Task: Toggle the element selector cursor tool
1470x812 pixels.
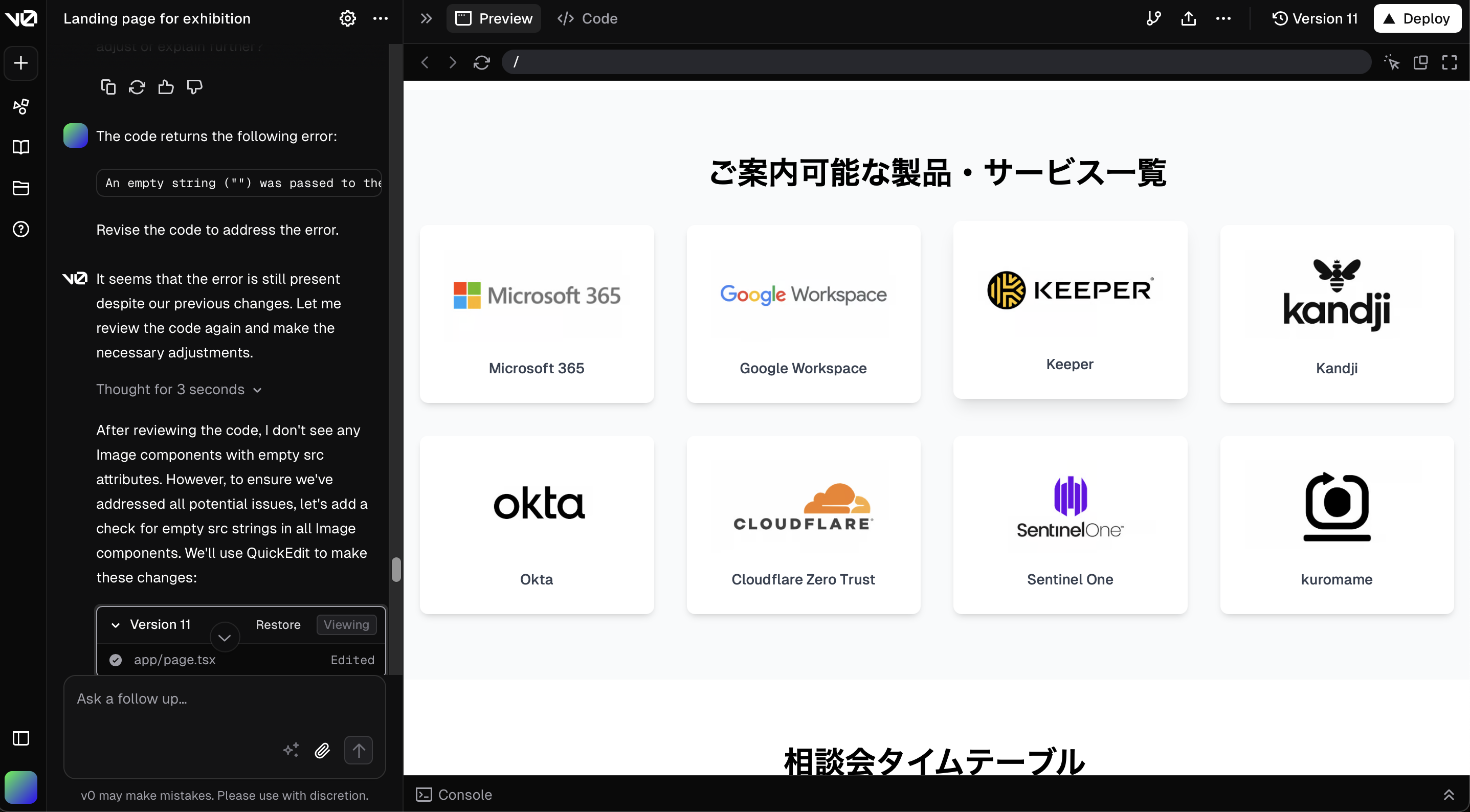Action: (x=1392, y=62)
